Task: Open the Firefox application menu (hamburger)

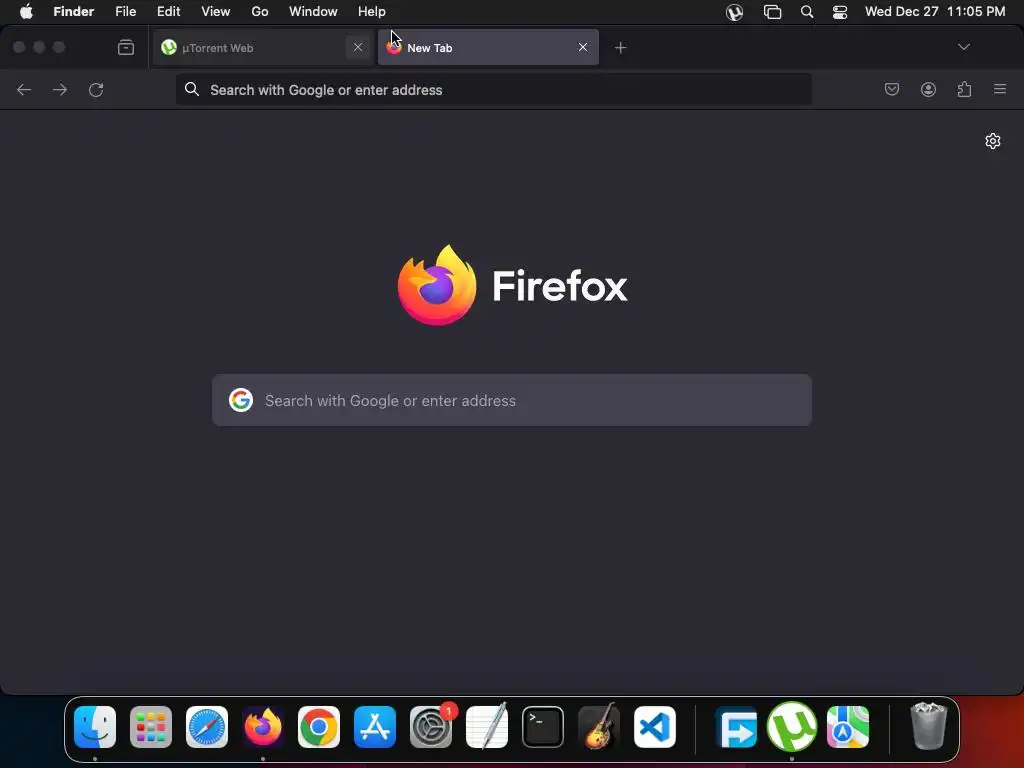Action: 1000,89
